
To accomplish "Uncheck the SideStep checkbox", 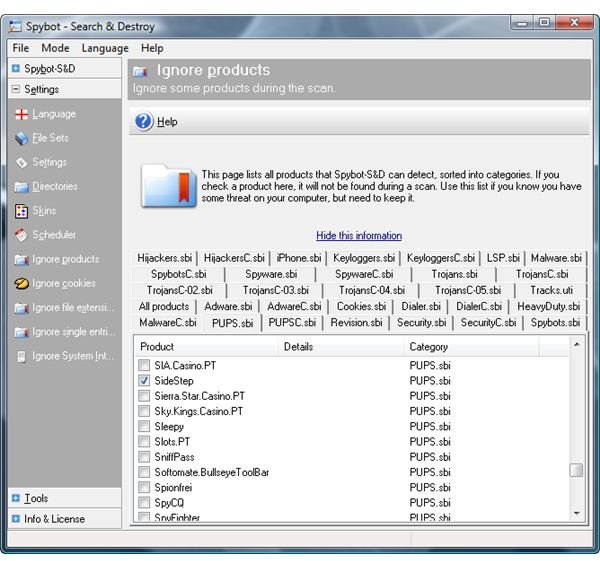I will (144, 380).
